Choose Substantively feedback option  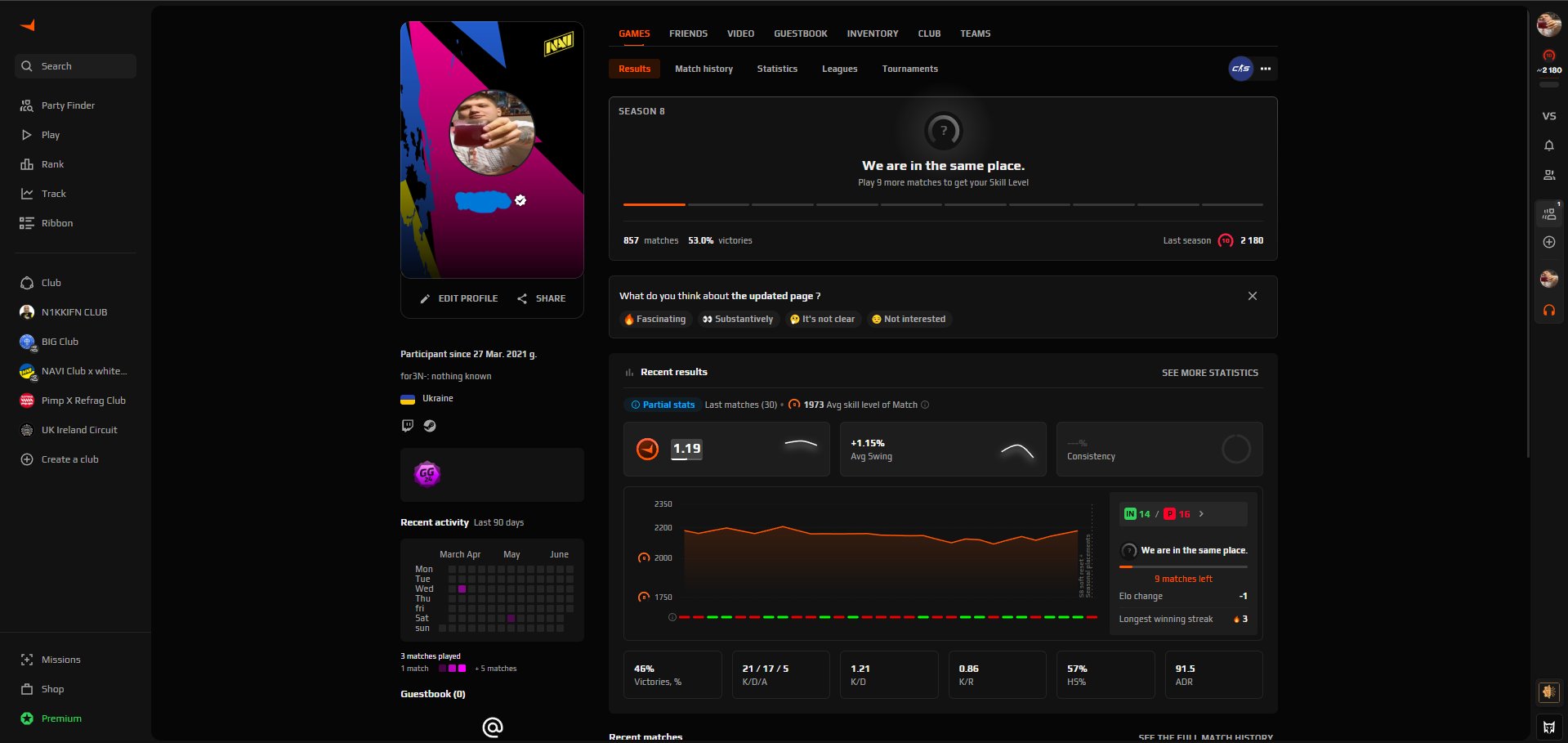pos(738,319)
